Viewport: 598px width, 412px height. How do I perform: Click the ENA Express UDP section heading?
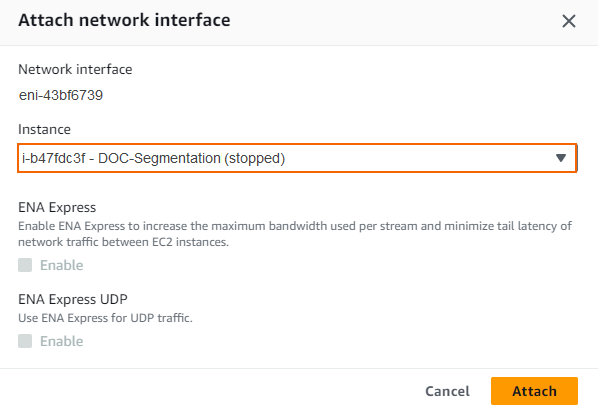pyautogui.click(x=73, y=299)
